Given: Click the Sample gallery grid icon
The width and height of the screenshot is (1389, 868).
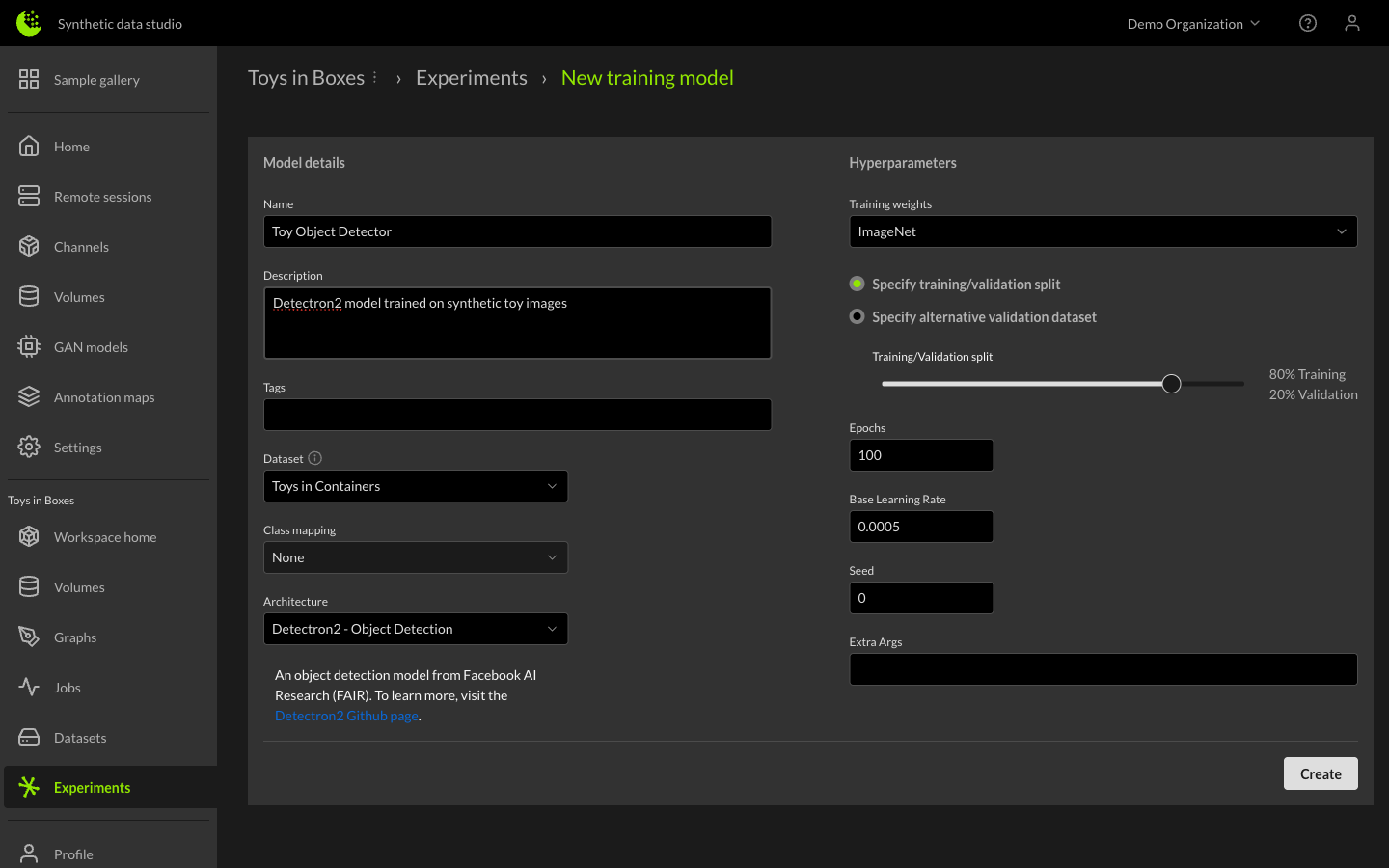Looking at the screenshot, I should click(29, 79).
